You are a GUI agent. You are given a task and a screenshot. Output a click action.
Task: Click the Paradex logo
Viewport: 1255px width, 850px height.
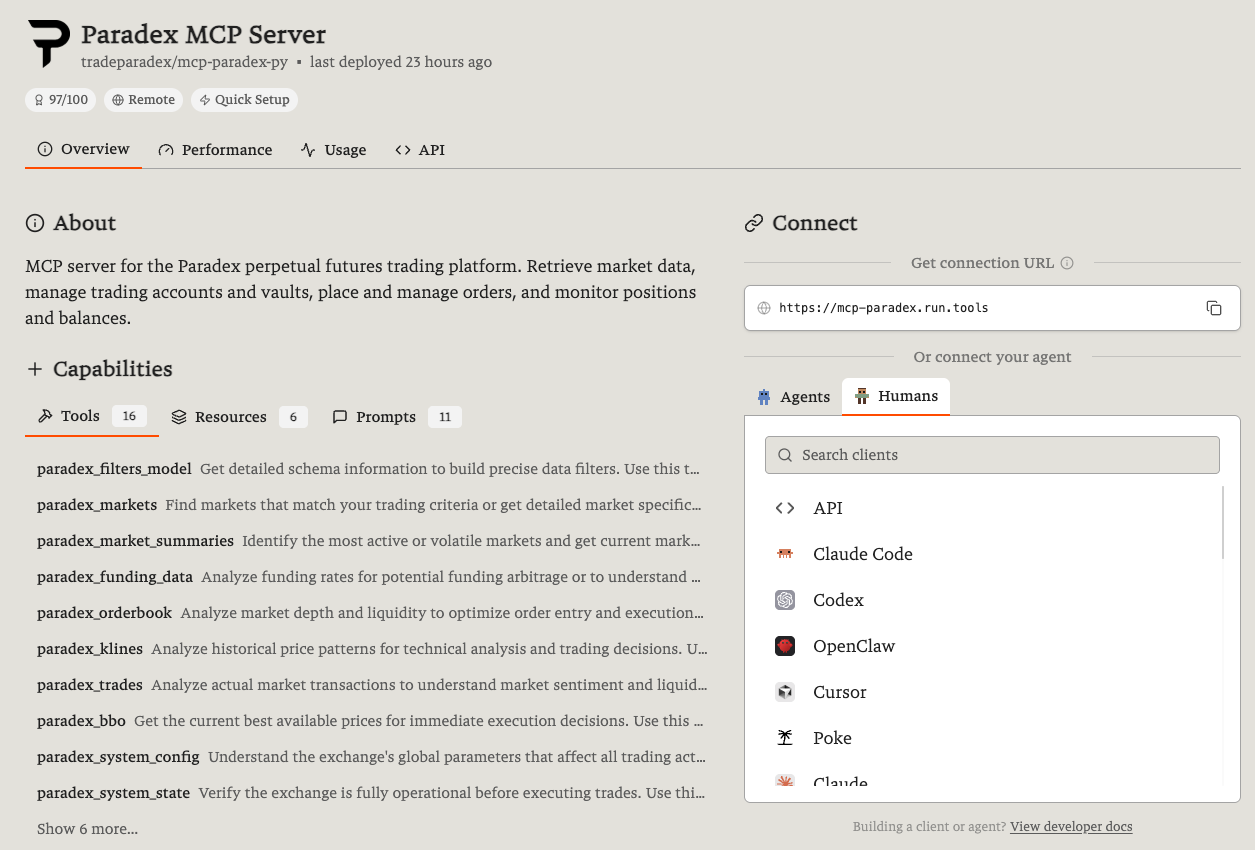47,43
